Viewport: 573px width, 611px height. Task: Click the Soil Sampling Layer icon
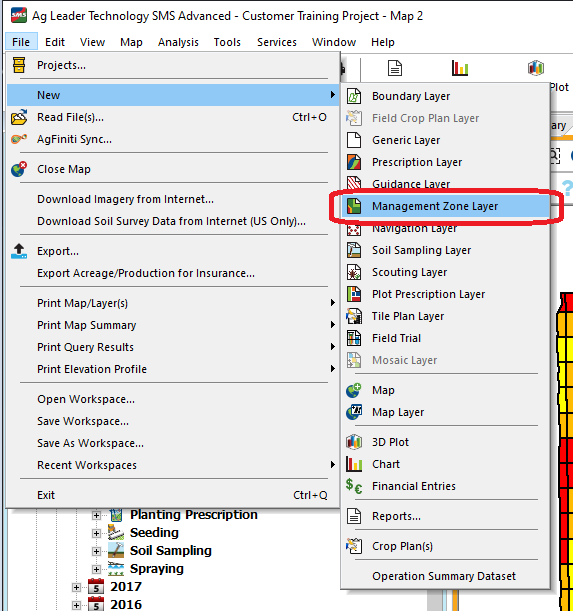pos(354,250)
